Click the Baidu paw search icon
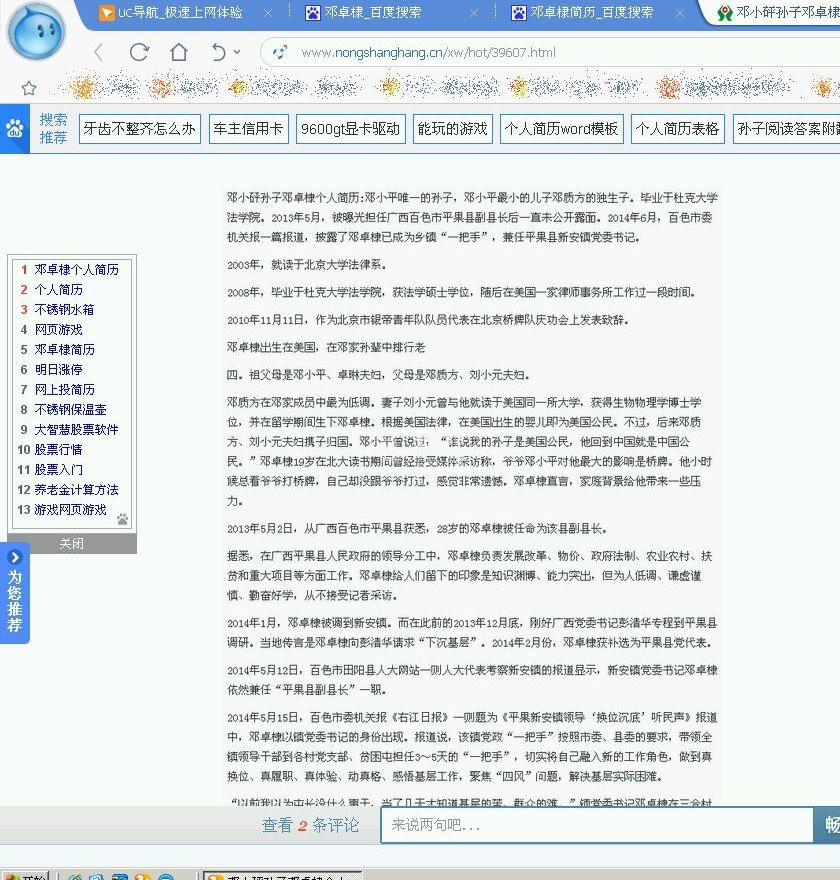 pos(15,129)
